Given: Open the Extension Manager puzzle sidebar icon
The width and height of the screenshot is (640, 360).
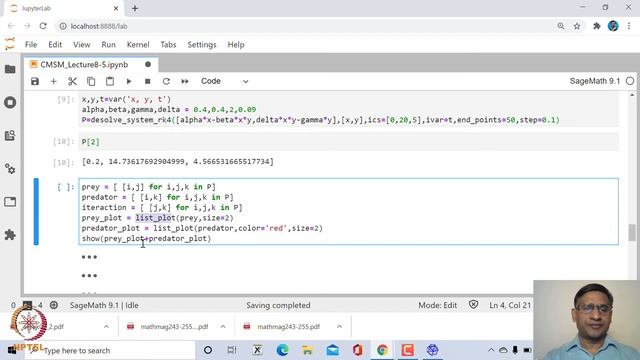Looking at the screenshot, I should 10,235.
